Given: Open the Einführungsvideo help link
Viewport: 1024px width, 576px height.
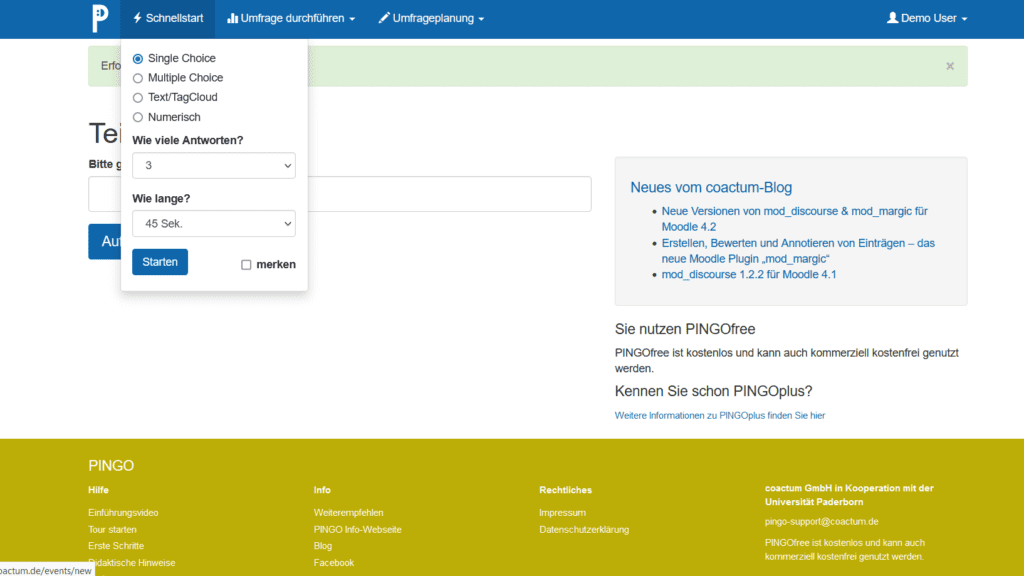Looking at the screenshot, I should point(121,512).
